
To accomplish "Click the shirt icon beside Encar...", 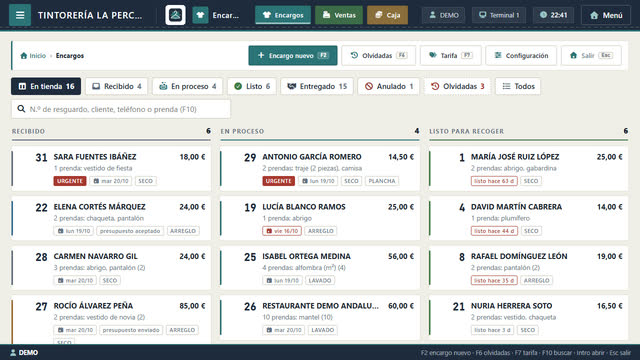I will [200, 15].
